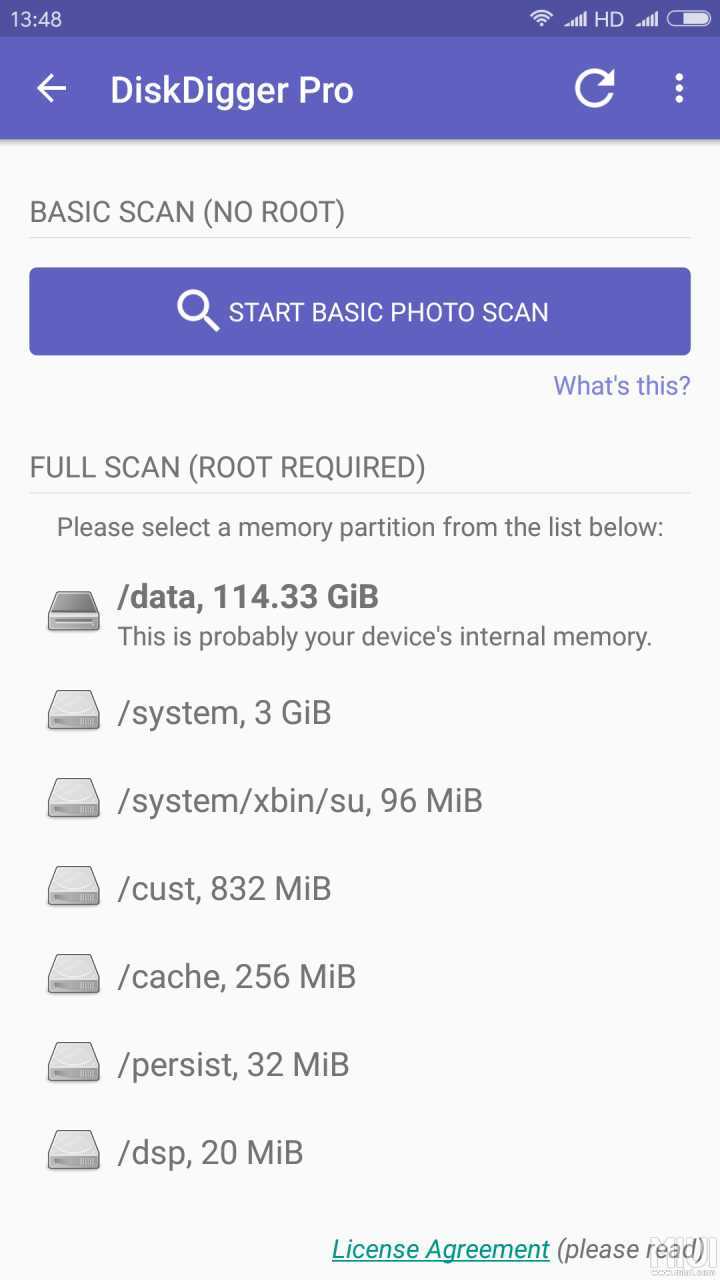The image size is (720, 1280).
Task: Select /data, 114.33 GiB partition
Action: coord(360,614)
